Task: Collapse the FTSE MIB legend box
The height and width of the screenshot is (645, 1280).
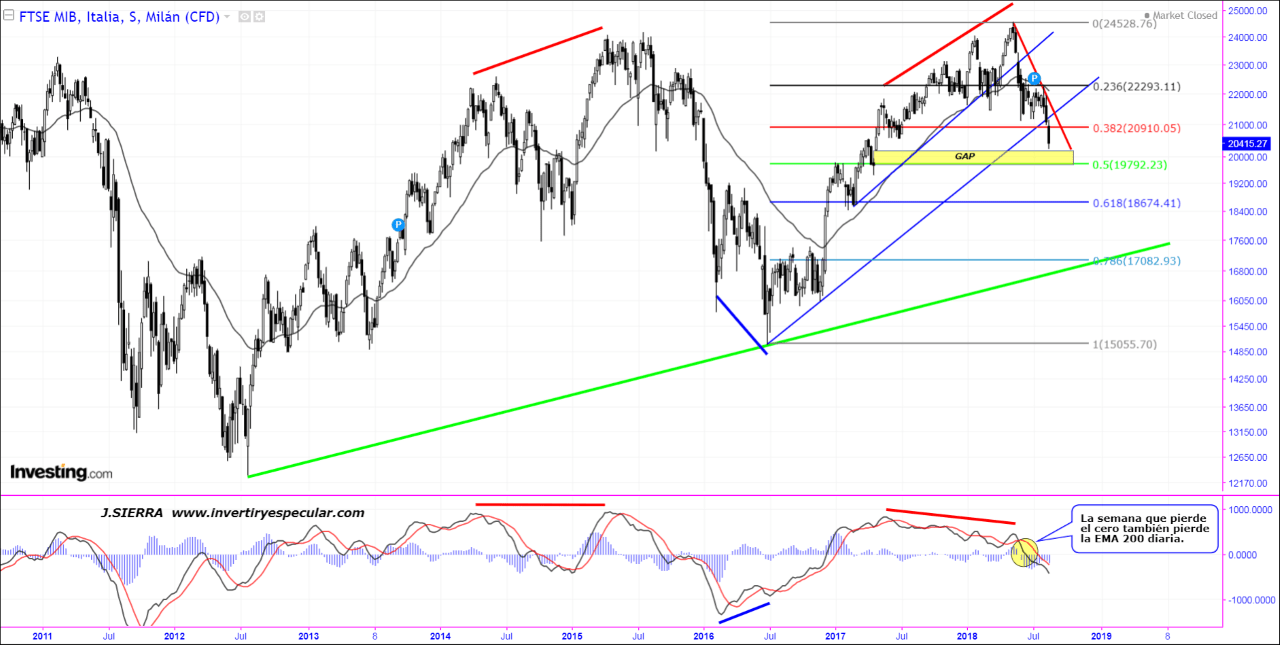Action: pyautogui.click(x=9, y=17)
